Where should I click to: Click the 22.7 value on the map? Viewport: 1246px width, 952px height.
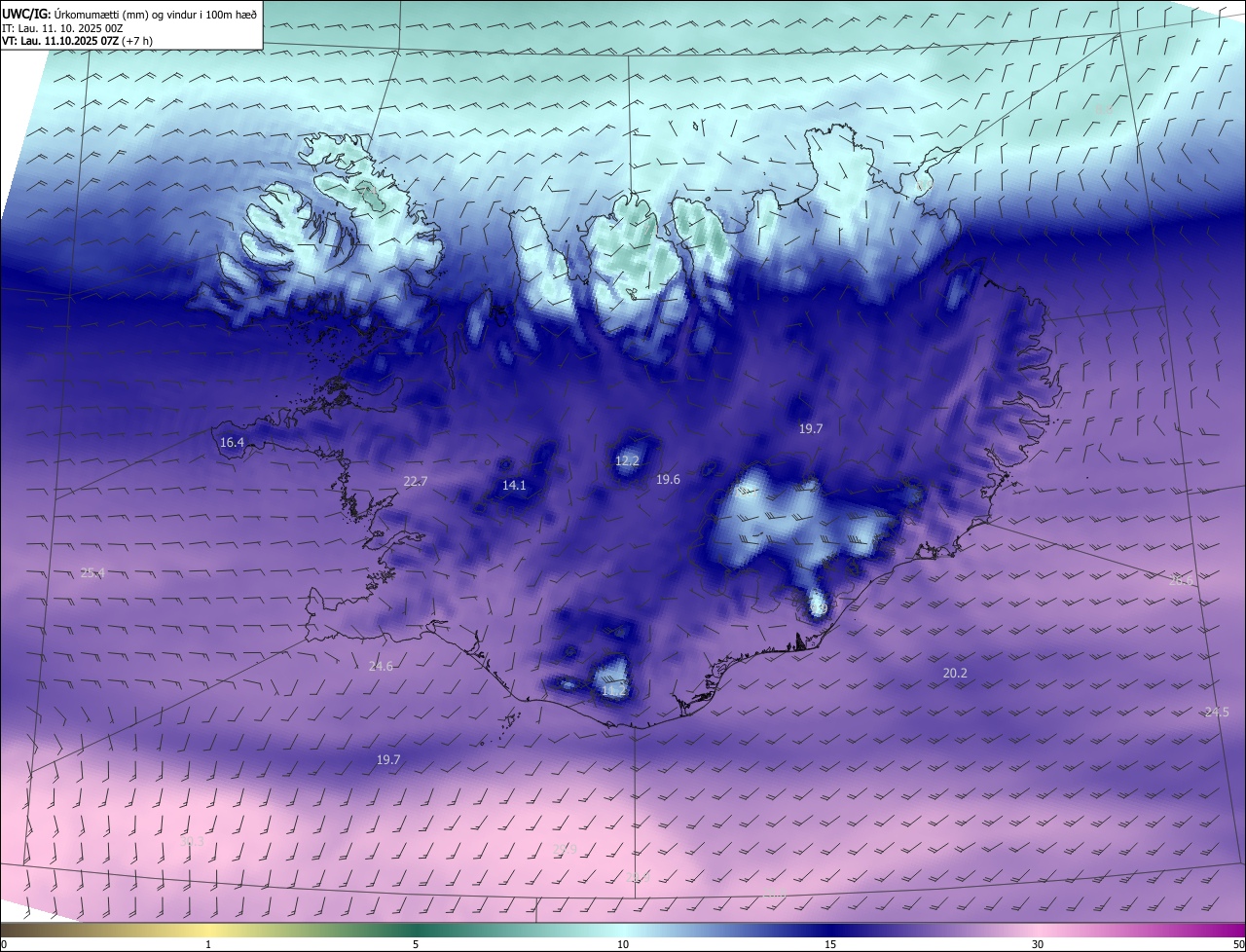416,481
